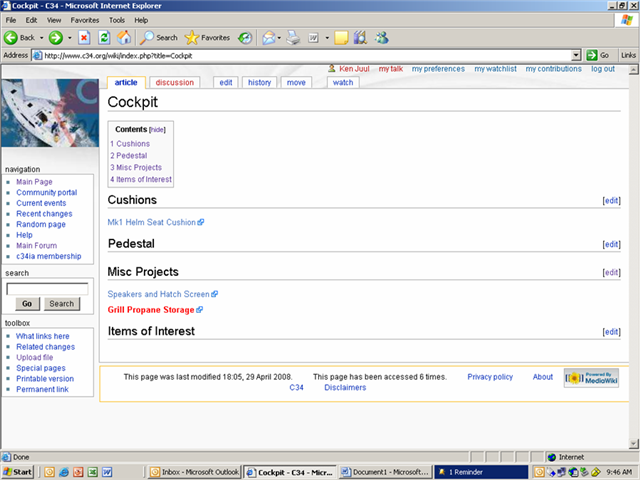Go to the browser Home page icon

(x=123, y=37)
